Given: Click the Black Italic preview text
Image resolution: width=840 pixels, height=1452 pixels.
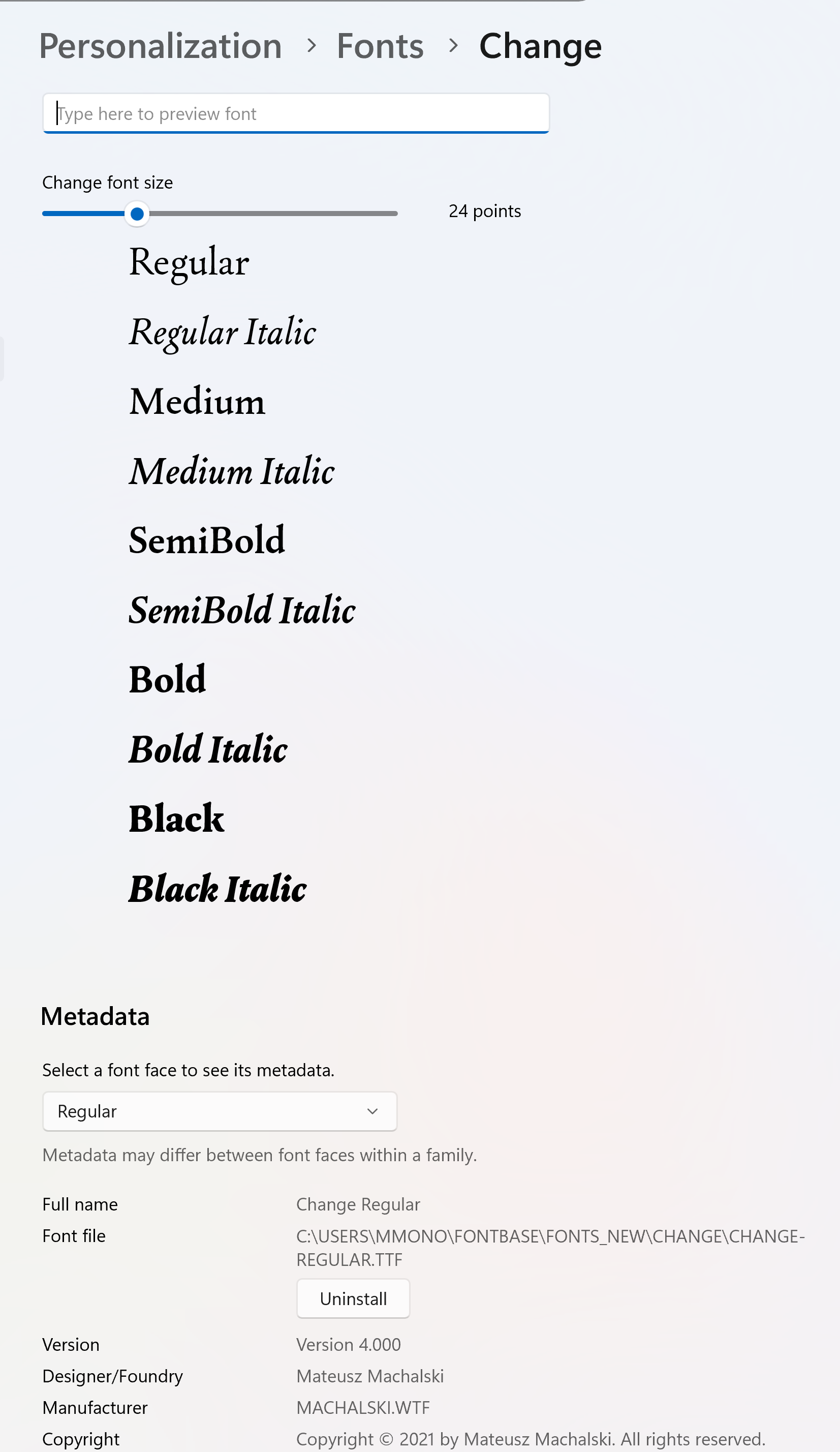Looking at the screenshot, I should point(217,889).
